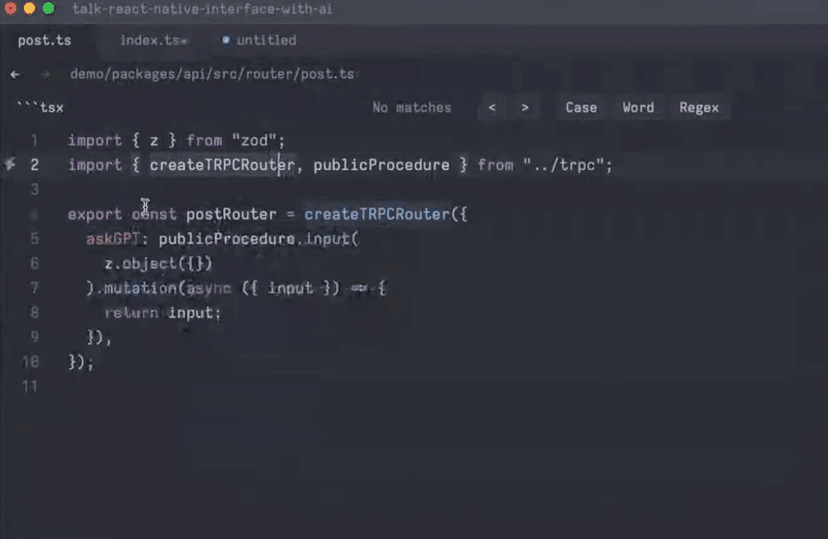Viewport: 828px width, 539px height.
Task: Go to previous search match
Action: pyautogui.click(x=492, y=108)
